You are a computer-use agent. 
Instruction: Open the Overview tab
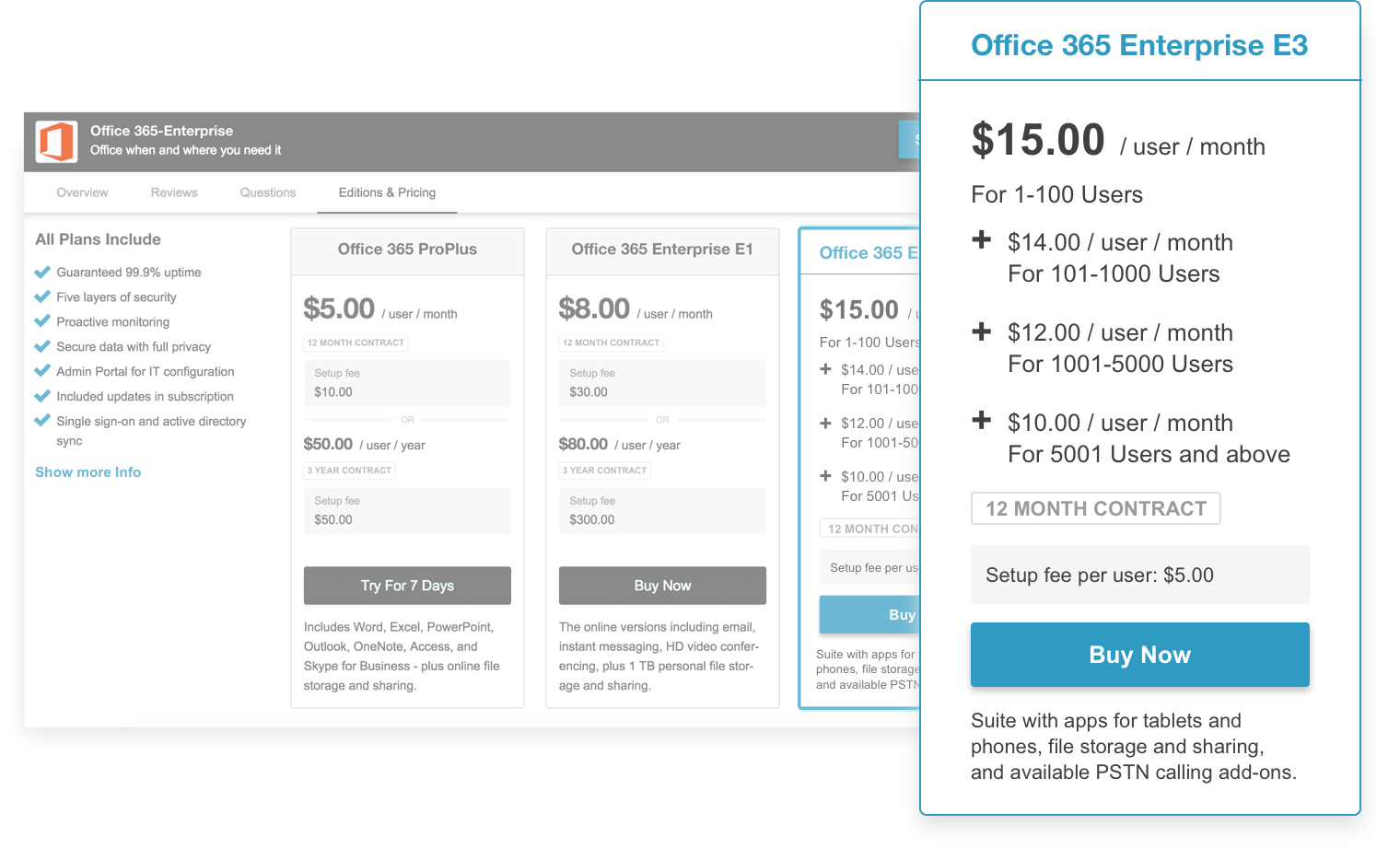tap(82, 192)
